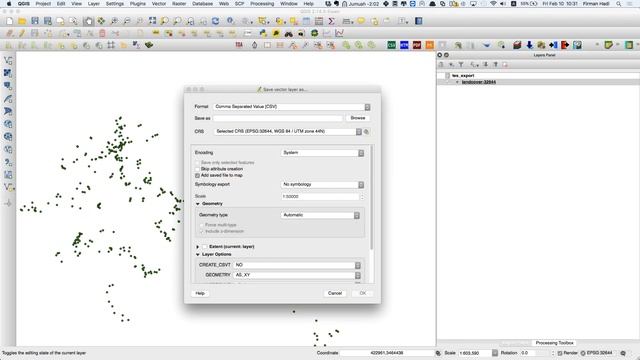Click EPSG:32644 in the status bar
The width and height of the screenshot is (640, 360).
pyautogui.click(x=600, y=353)
